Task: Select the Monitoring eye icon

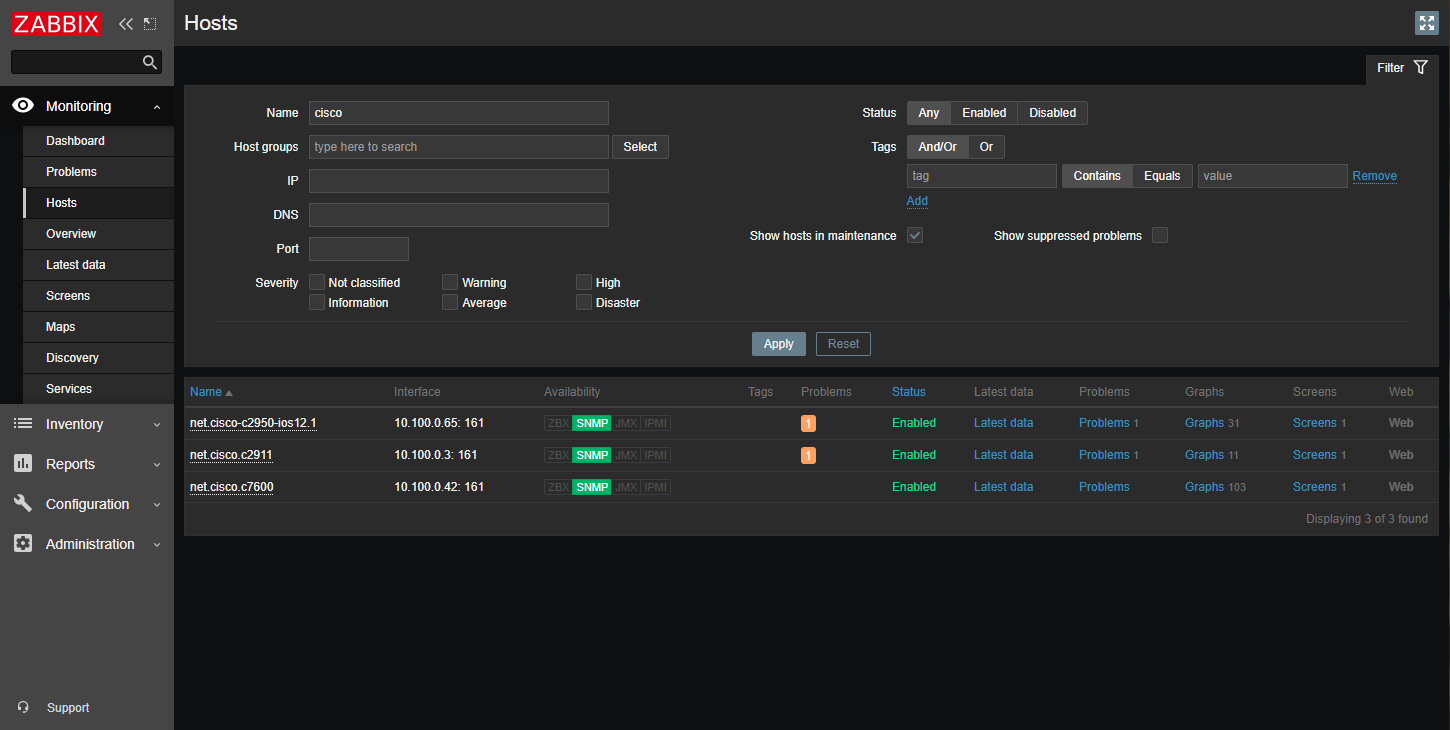Action: tap(22, 105)
